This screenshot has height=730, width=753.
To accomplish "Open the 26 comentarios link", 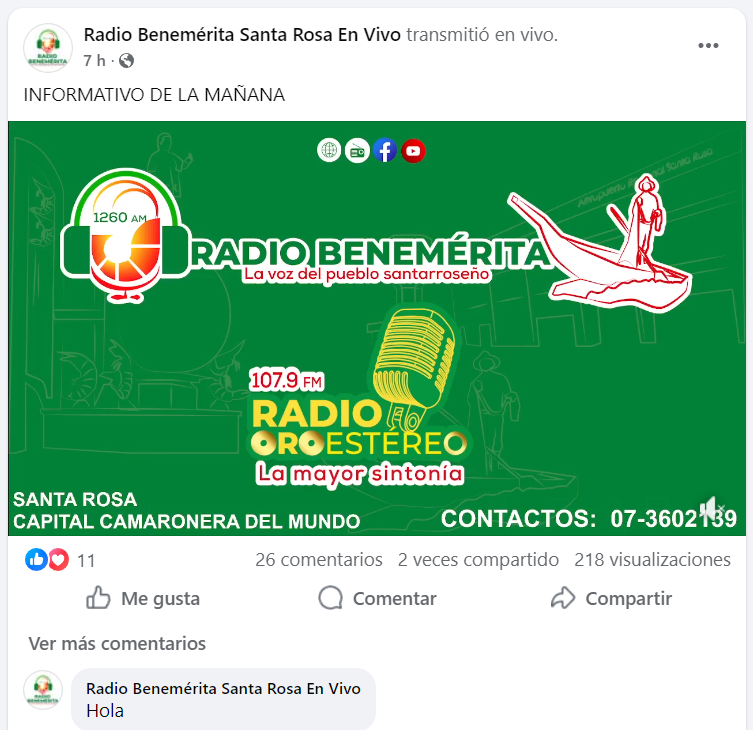I will point(319,560).
